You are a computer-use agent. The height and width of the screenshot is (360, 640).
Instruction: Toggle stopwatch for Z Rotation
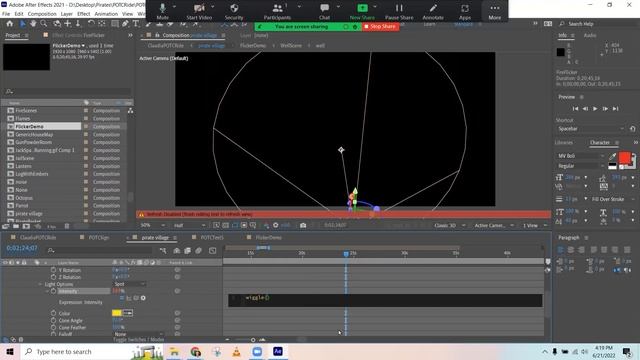(x=53, y=277)
